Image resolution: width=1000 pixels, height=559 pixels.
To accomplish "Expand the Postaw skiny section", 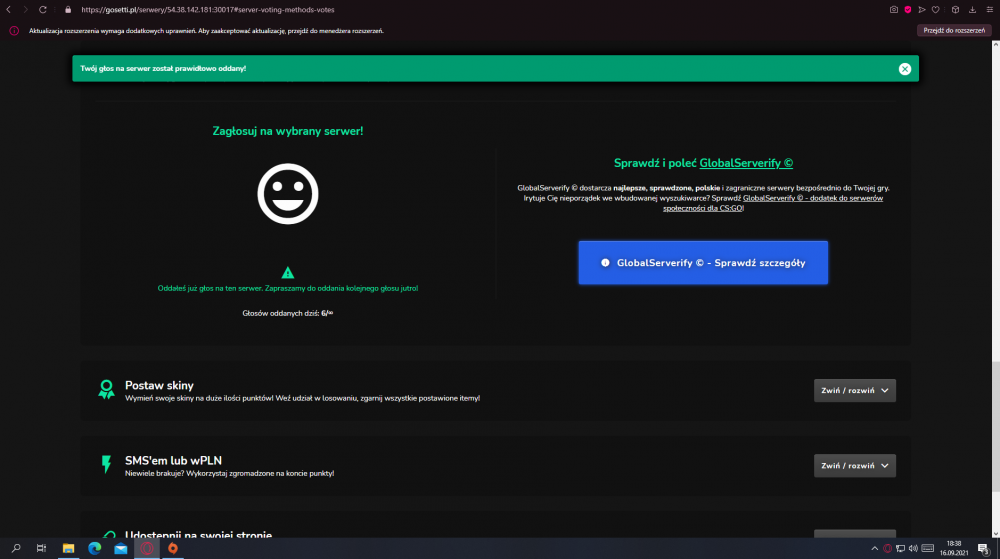I will tap(855, 391).
